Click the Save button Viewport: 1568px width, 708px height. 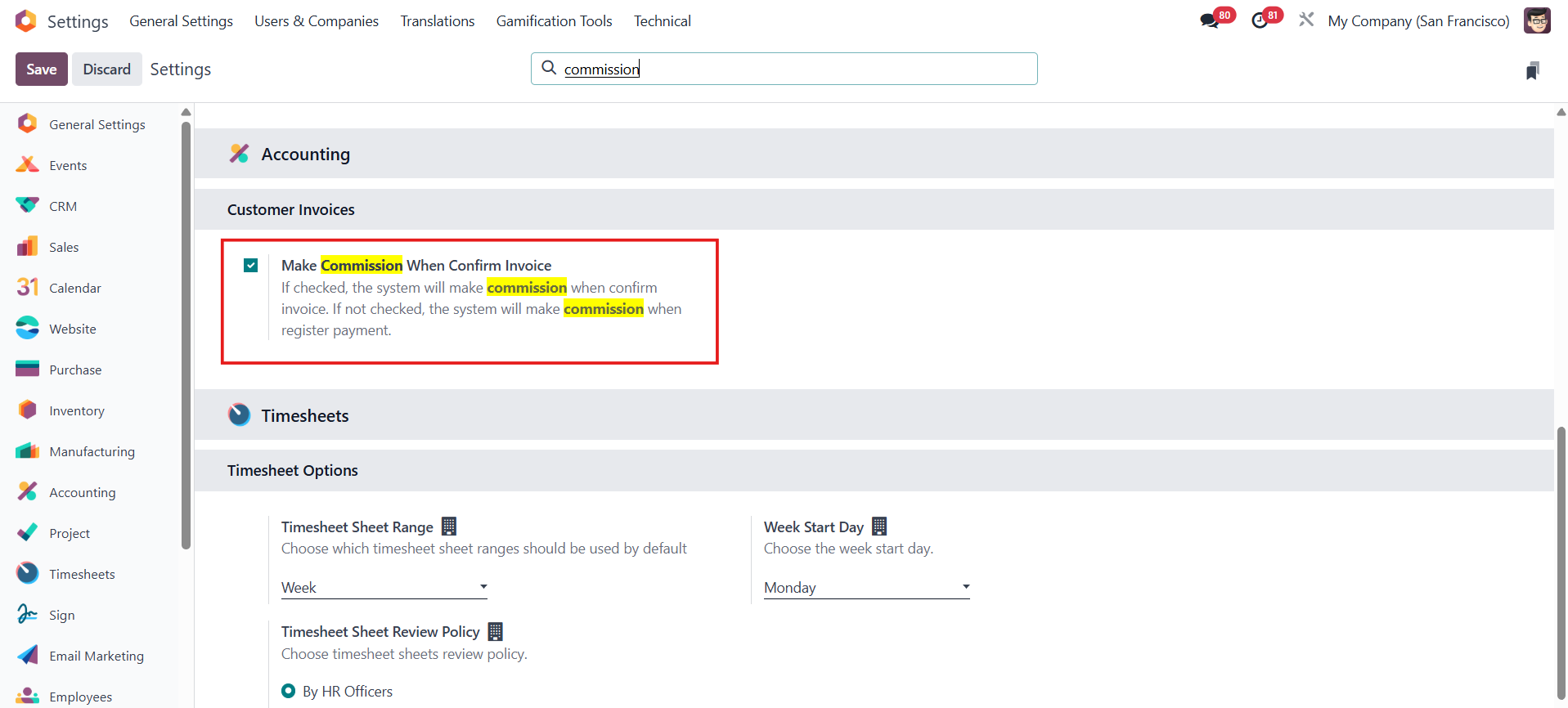(41, 69)
